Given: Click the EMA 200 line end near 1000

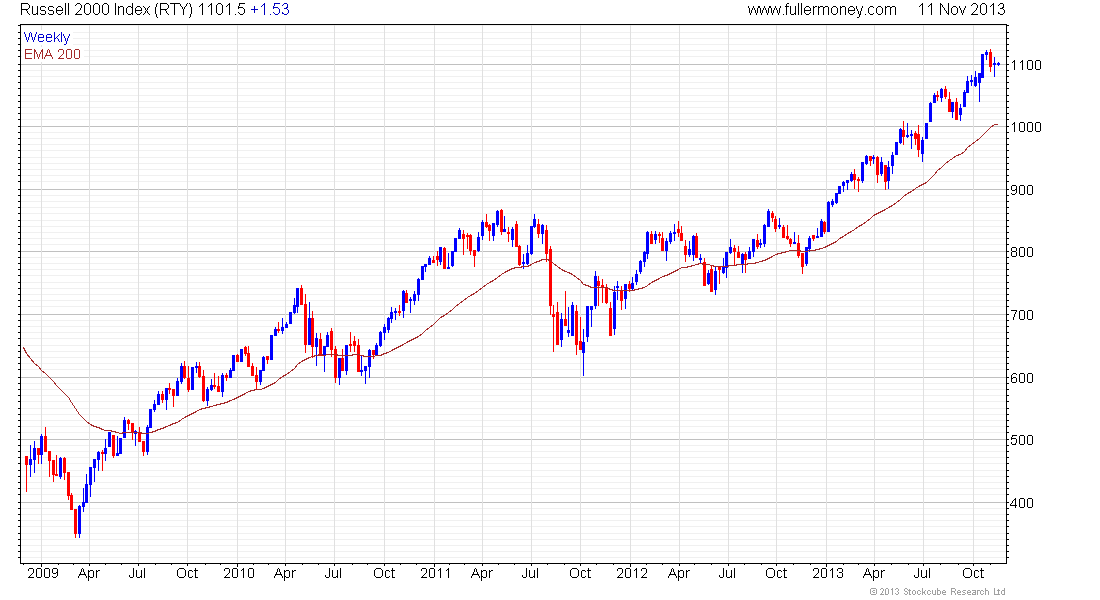Looking at the screenshot, I should (x=995, y=125).
